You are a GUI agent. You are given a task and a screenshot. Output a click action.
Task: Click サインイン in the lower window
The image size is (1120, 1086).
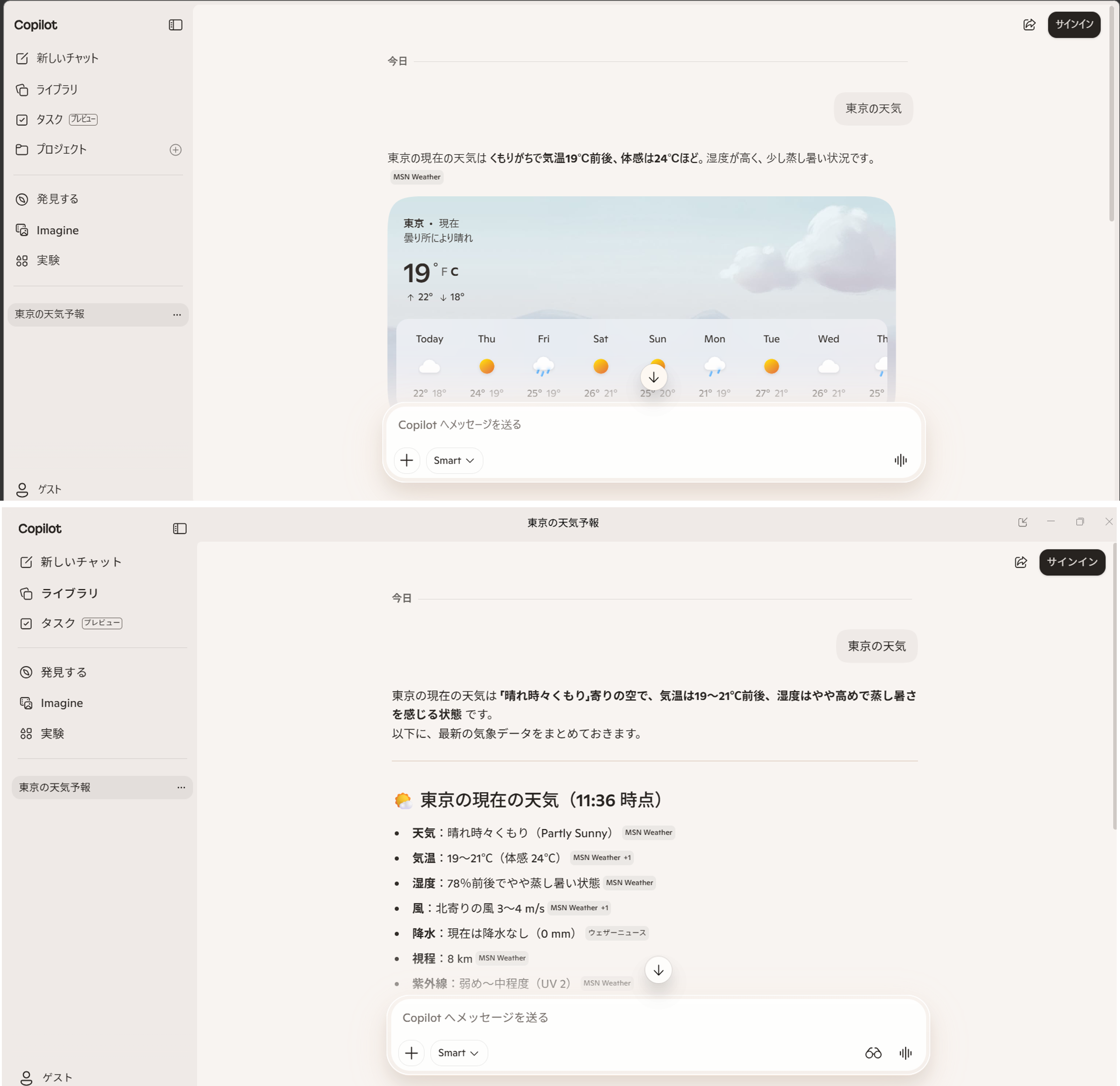(1072, 562)
